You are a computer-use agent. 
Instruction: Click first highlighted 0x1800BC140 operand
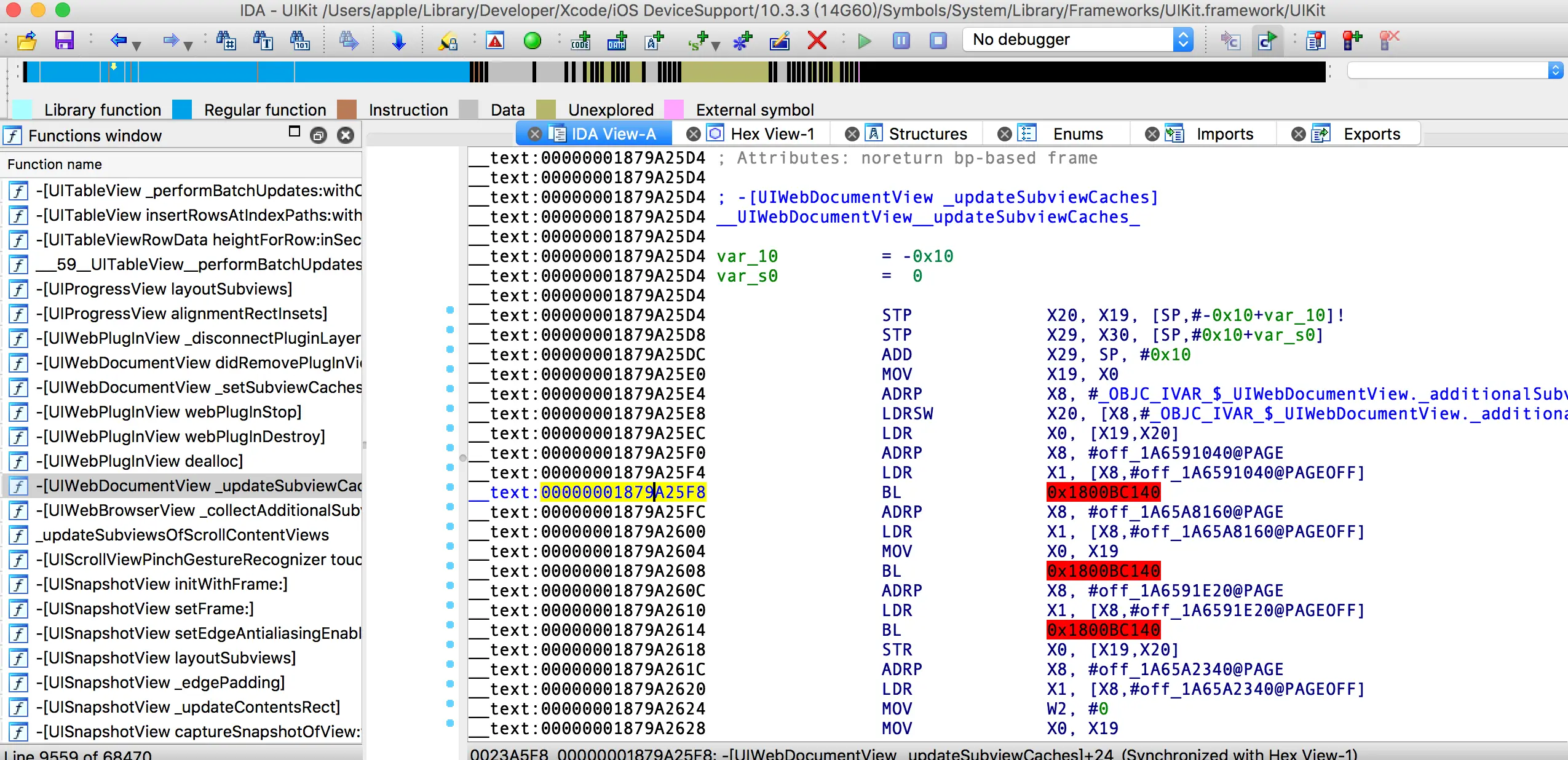coord(1103,493)
